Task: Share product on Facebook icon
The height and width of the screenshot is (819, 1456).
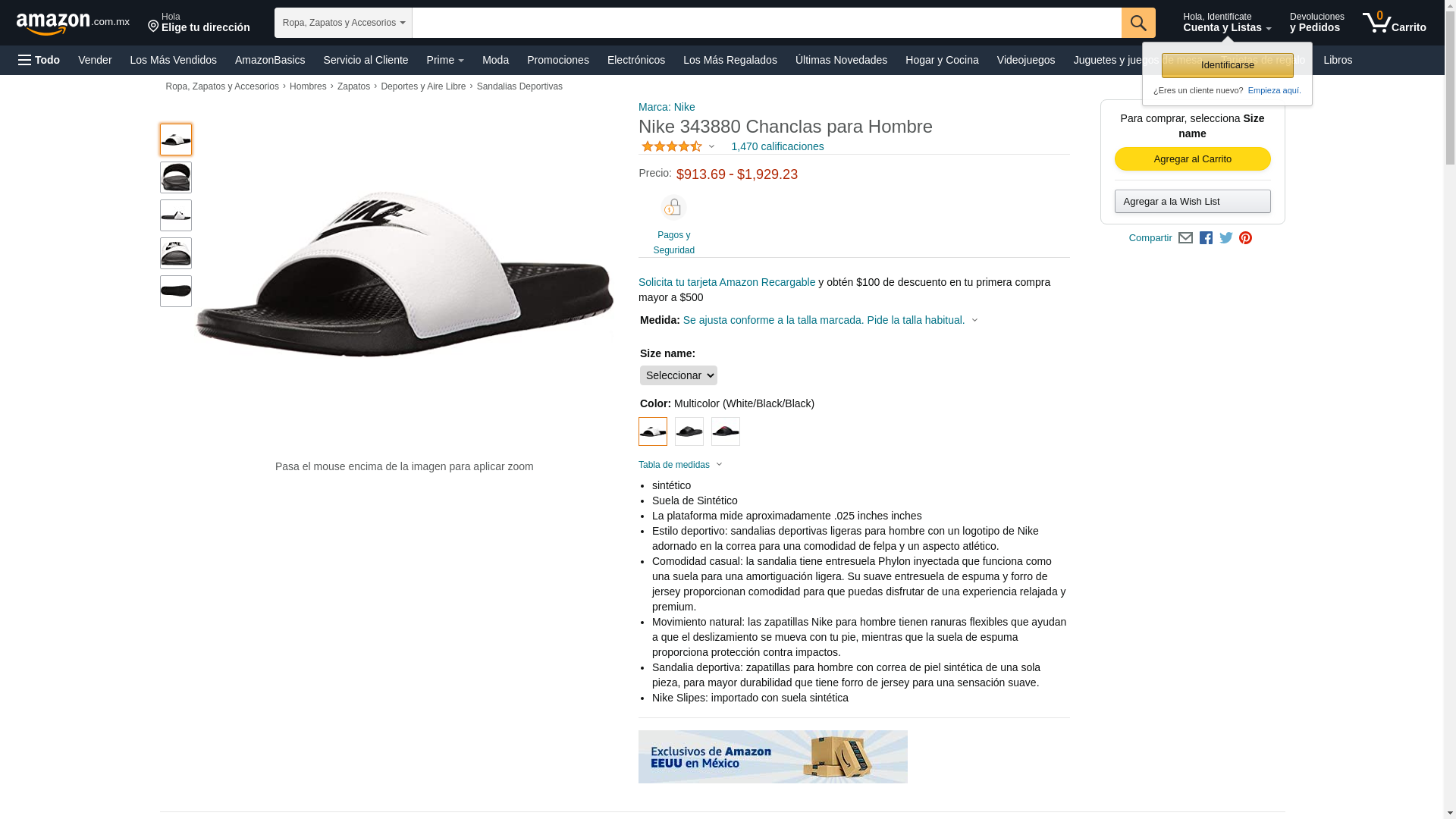Action: pos(1206,238)
